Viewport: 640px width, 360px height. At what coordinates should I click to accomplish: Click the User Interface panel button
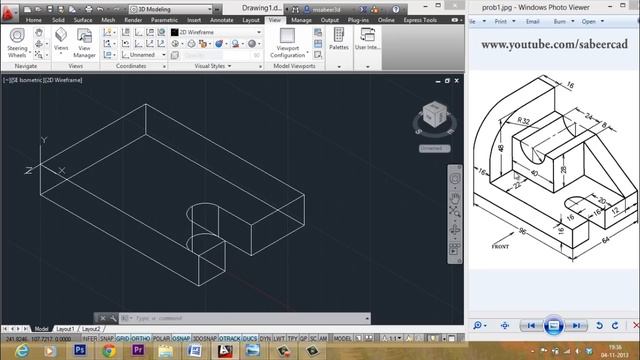(x=367, y=39)
